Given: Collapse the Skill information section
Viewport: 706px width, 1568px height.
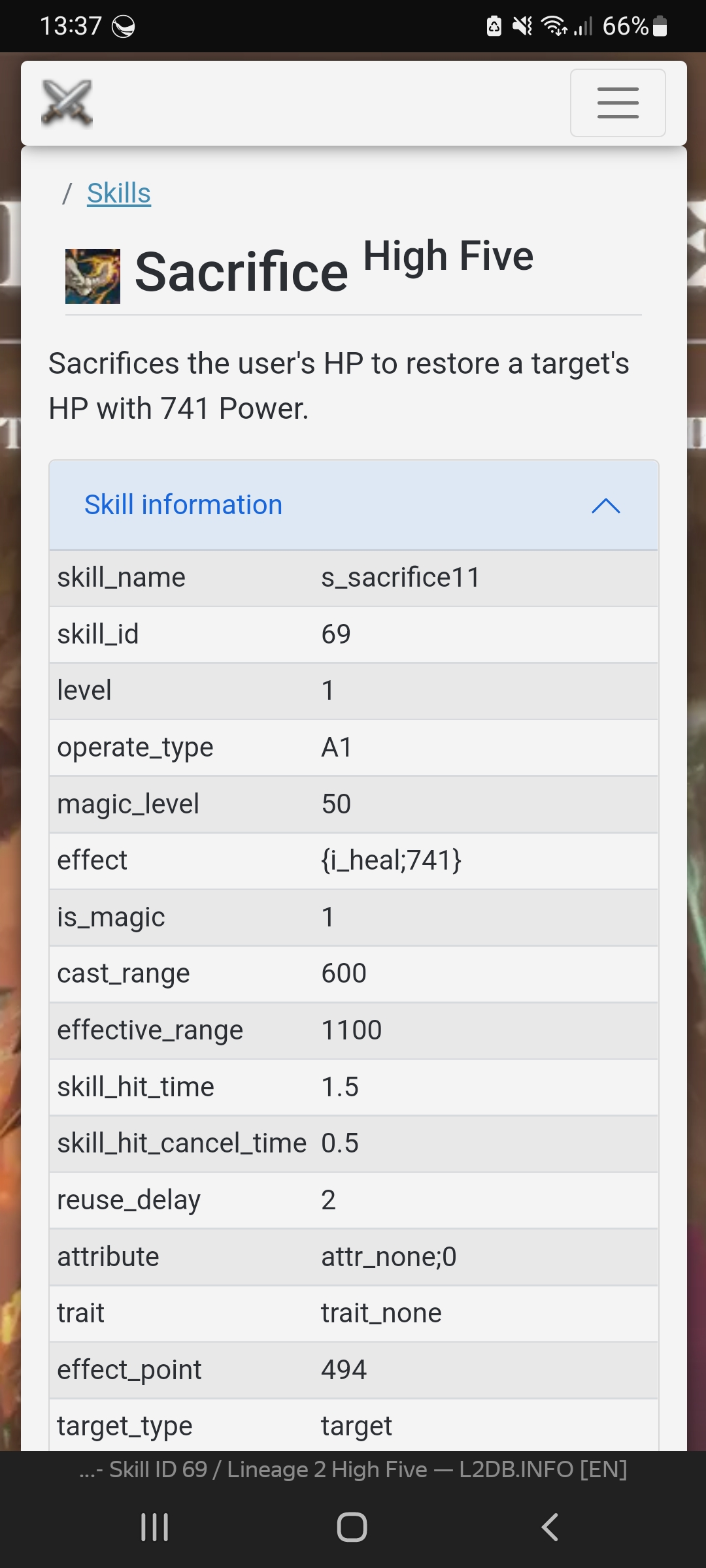Looking at the screenshot, I should pyautogui.click(x=354, y=505).
